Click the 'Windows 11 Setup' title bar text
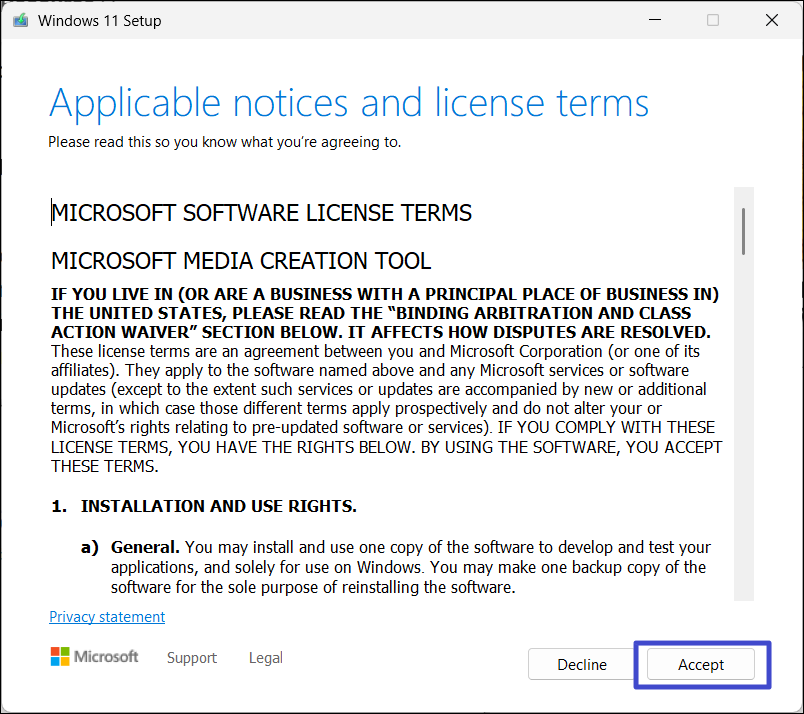Image resolution: width=804 pixels, height=714 pixels. (99, 20)
